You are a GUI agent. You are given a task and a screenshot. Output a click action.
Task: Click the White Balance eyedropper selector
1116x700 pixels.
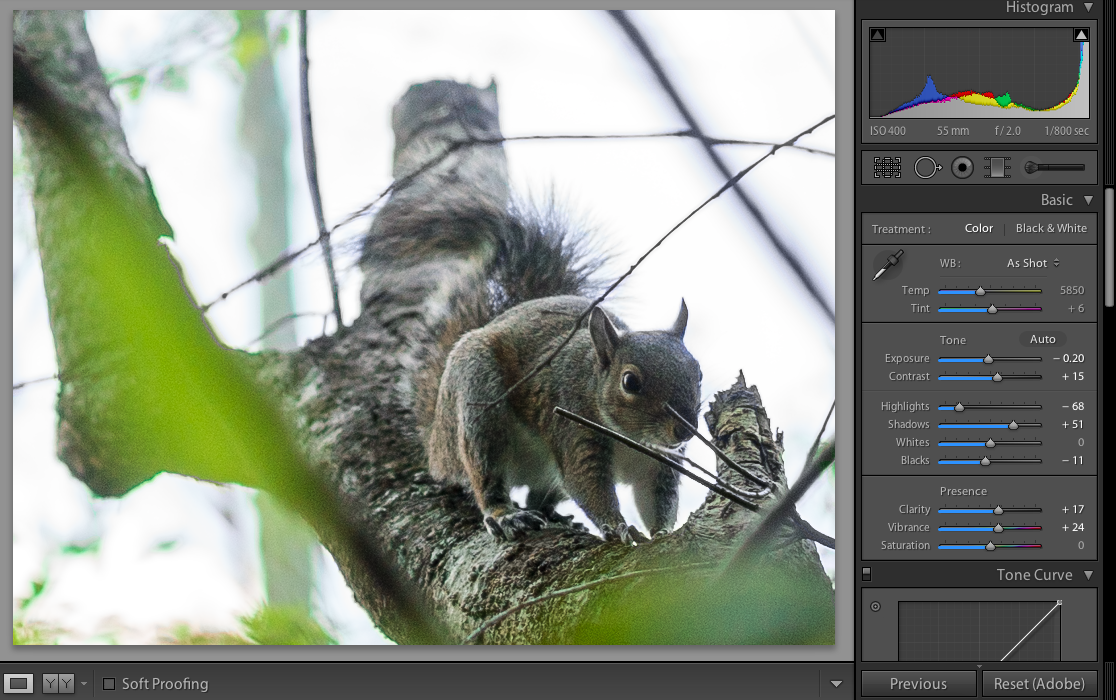coord(887,266)
